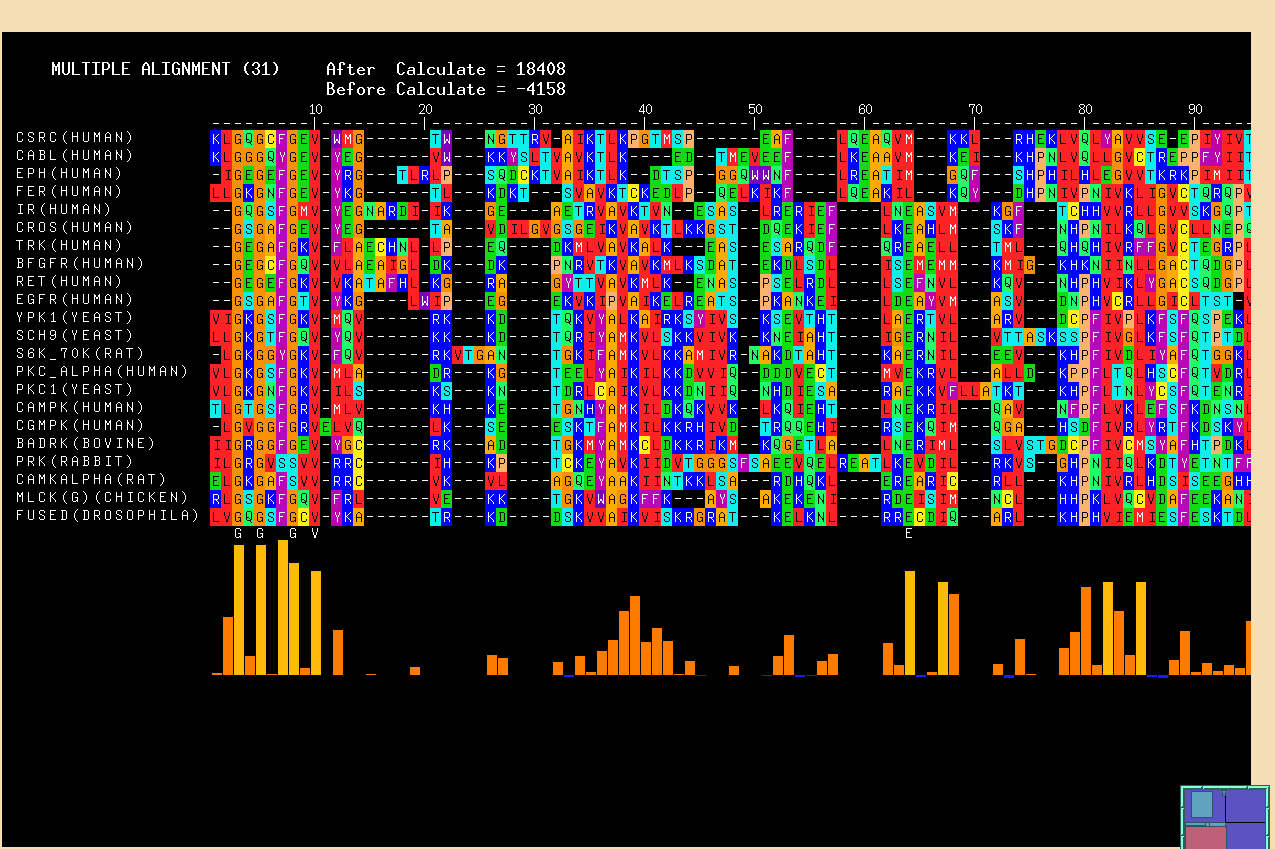Image resolution: width=1275 pixels, height=849 pixels.
Task: Switch to the bottom-right desktop pager quadrant
Action: (x=1246, y=836)
